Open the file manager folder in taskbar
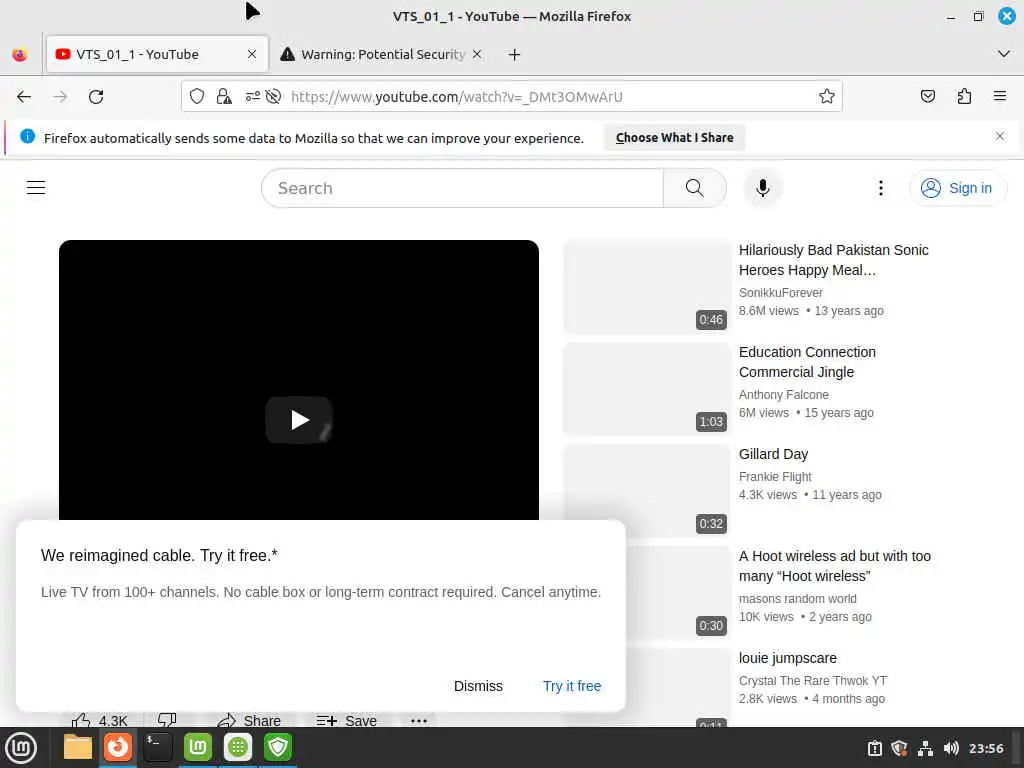 click(x=78, y=747)
